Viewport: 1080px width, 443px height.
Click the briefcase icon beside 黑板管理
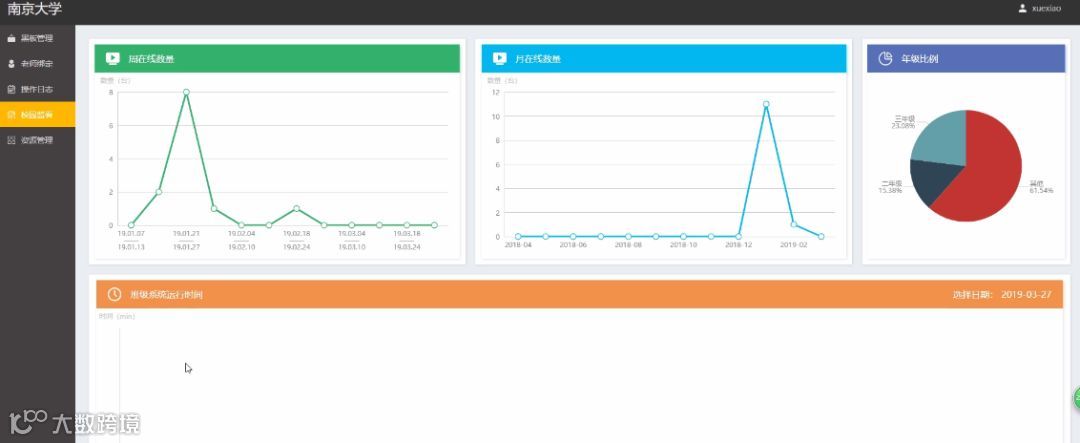(11, 39)
